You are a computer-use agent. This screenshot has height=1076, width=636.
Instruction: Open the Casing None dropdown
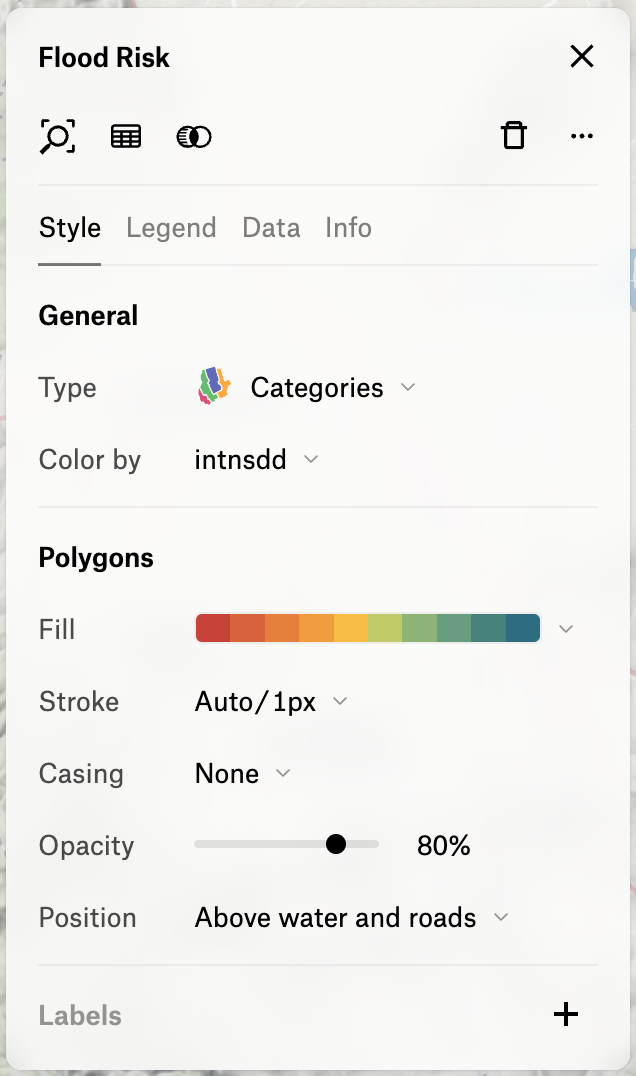[x=243, y=774]
